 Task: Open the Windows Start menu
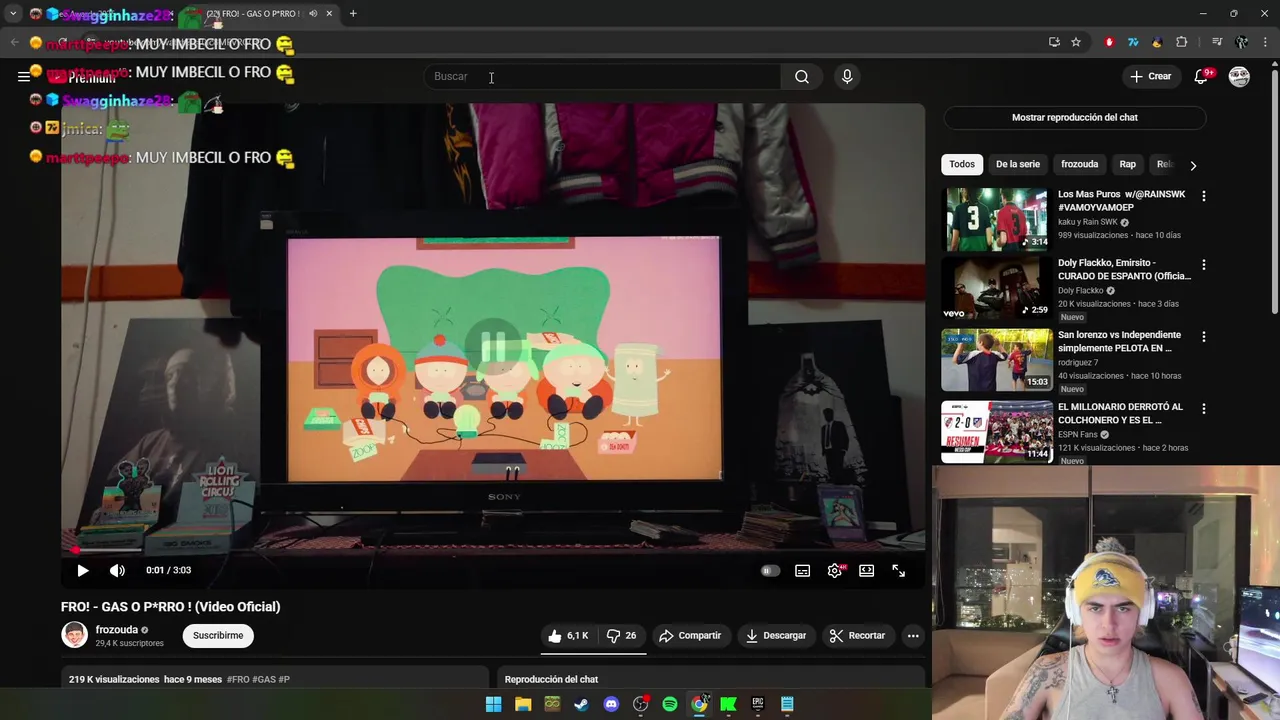(493, 704)
